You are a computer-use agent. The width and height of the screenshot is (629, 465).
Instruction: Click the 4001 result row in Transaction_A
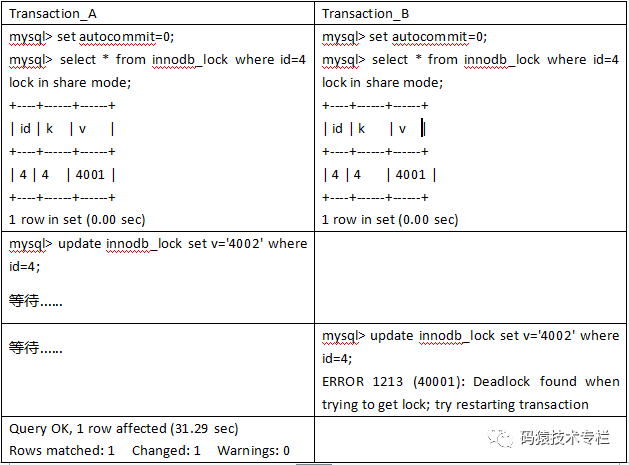click(x=63, y=175)
